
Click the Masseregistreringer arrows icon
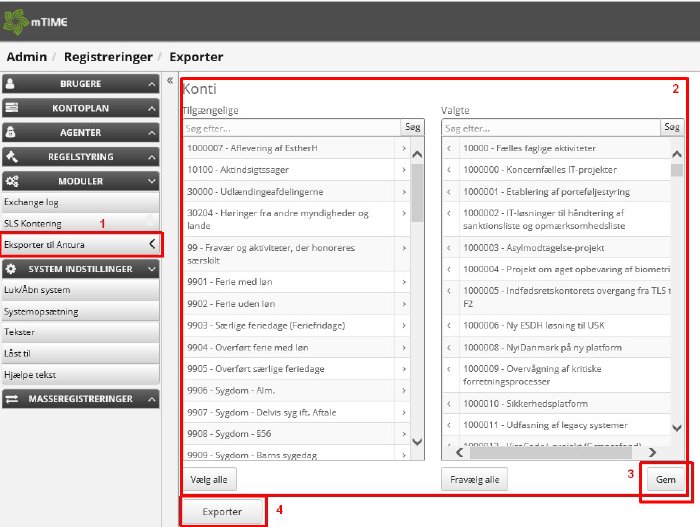tap(12, 399)
